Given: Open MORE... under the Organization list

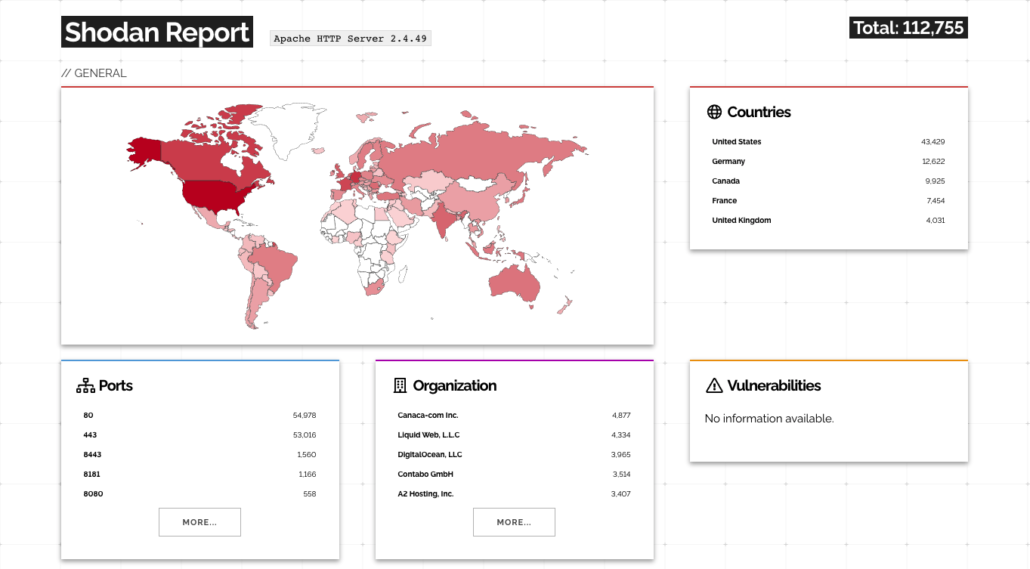Looking at the screenshot, I should click(514, 522).
